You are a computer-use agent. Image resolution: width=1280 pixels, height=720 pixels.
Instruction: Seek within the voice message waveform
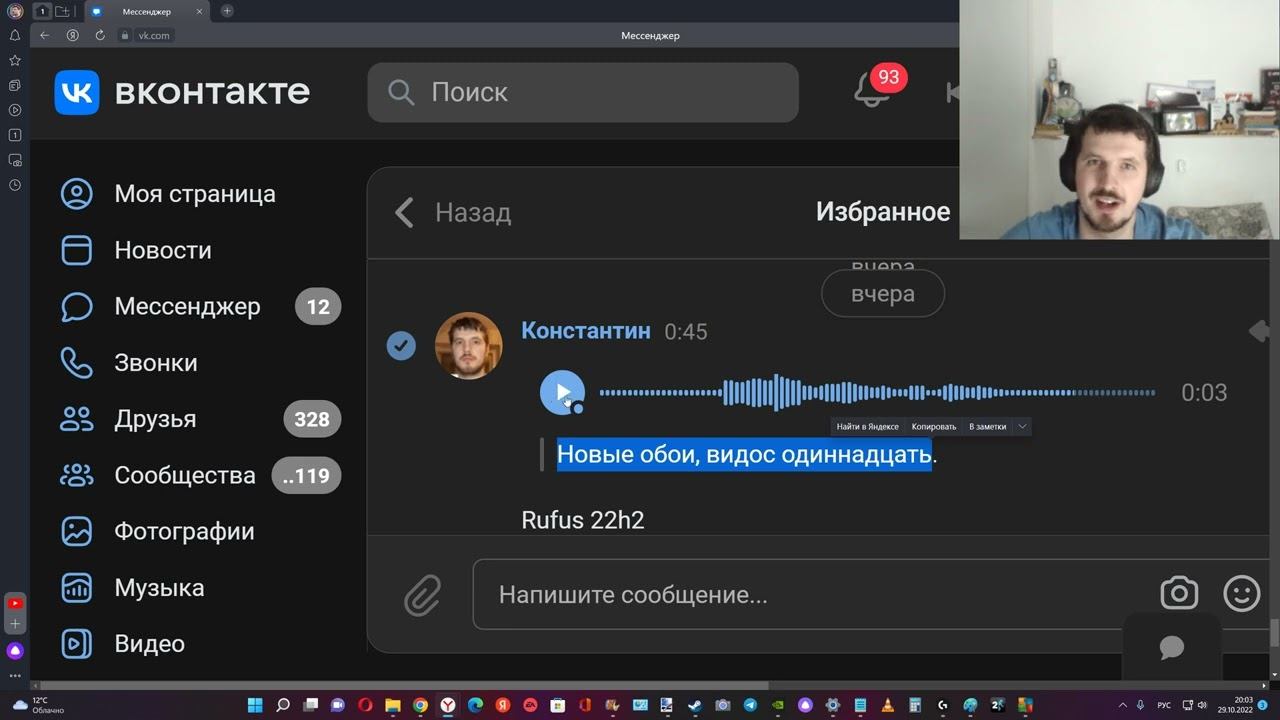[877, 392]
